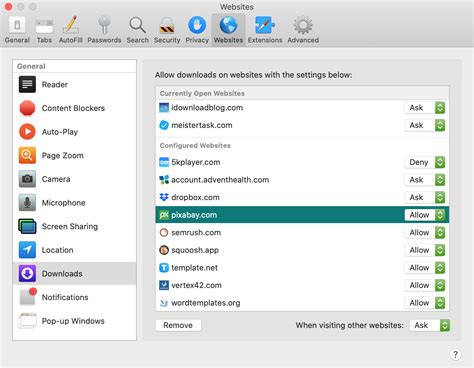Select the Reader icon in sidebar

tap(27, 84)
